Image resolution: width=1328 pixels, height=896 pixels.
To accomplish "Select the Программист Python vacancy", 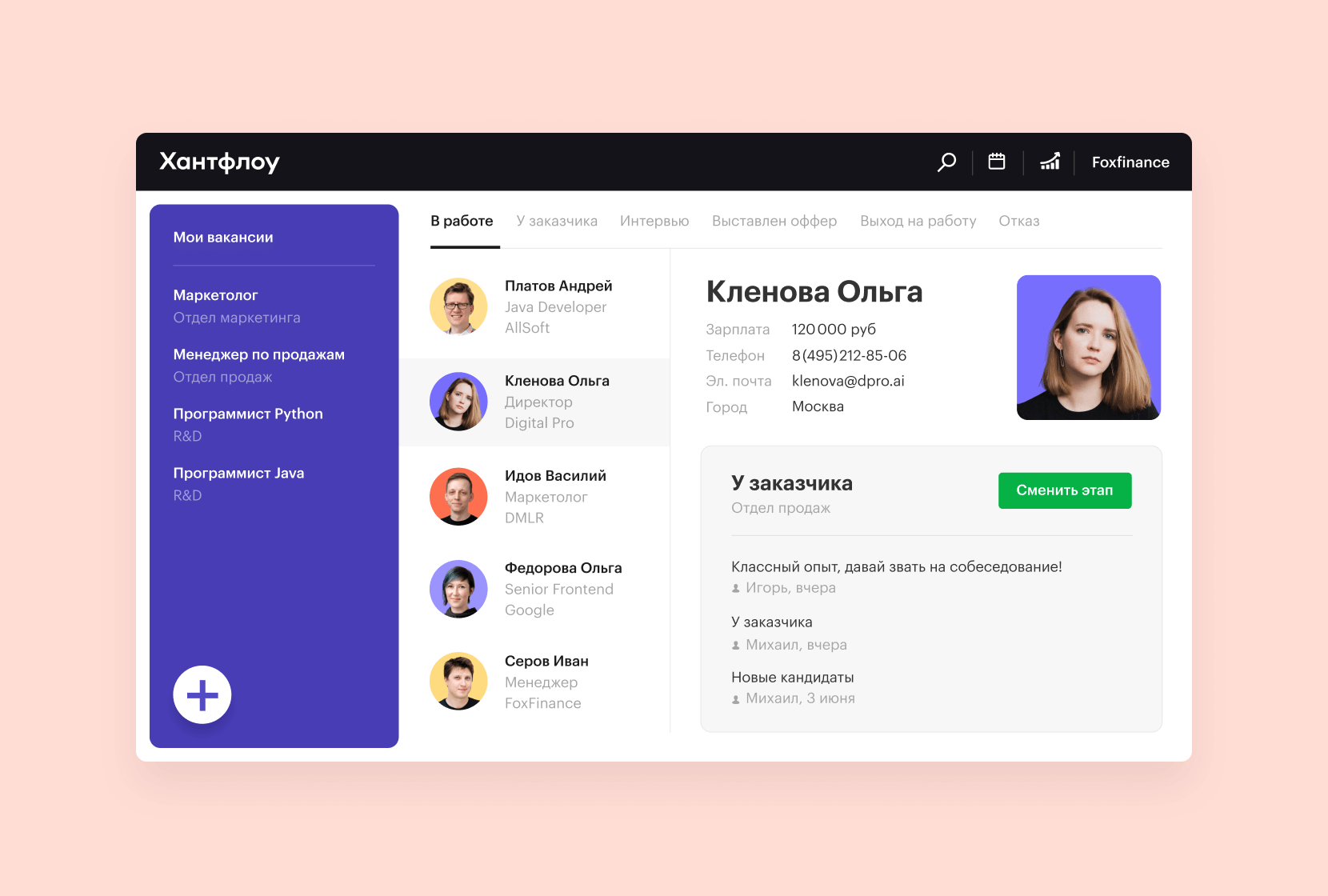I will [x=248, y=414].
